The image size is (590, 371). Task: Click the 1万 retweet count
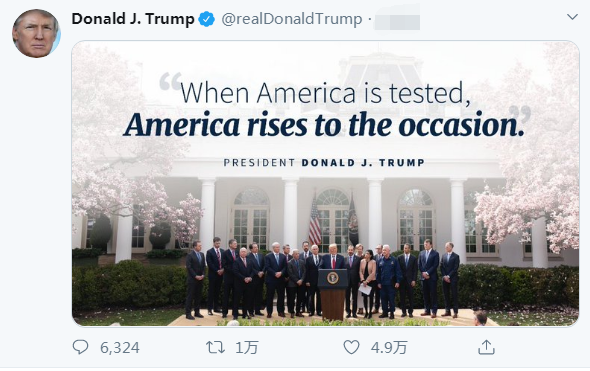(x=247, y=348)
